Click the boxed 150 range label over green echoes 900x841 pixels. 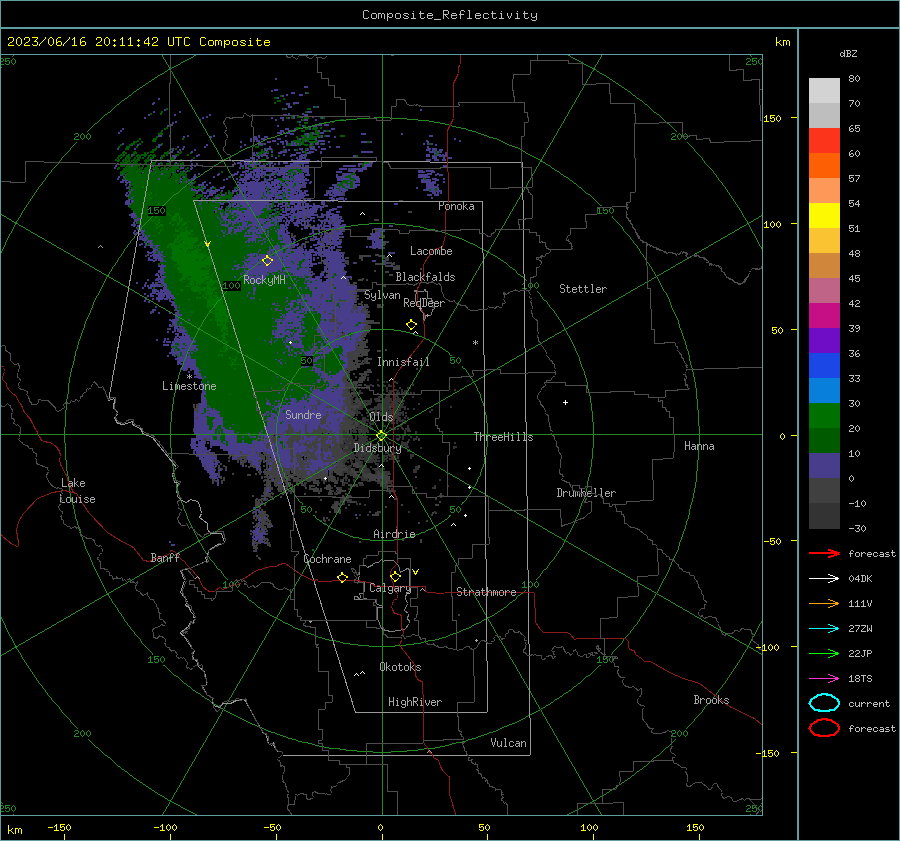156,211
